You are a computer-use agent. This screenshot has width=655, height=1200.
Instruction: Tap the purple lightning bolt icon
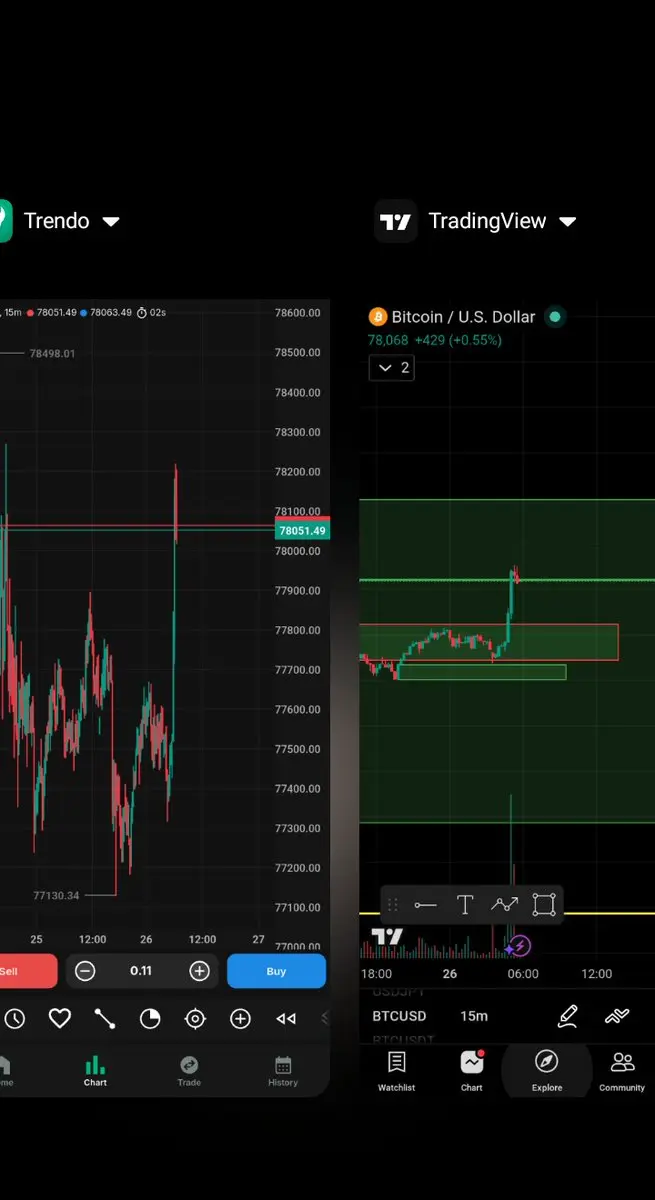pos(520,945)
